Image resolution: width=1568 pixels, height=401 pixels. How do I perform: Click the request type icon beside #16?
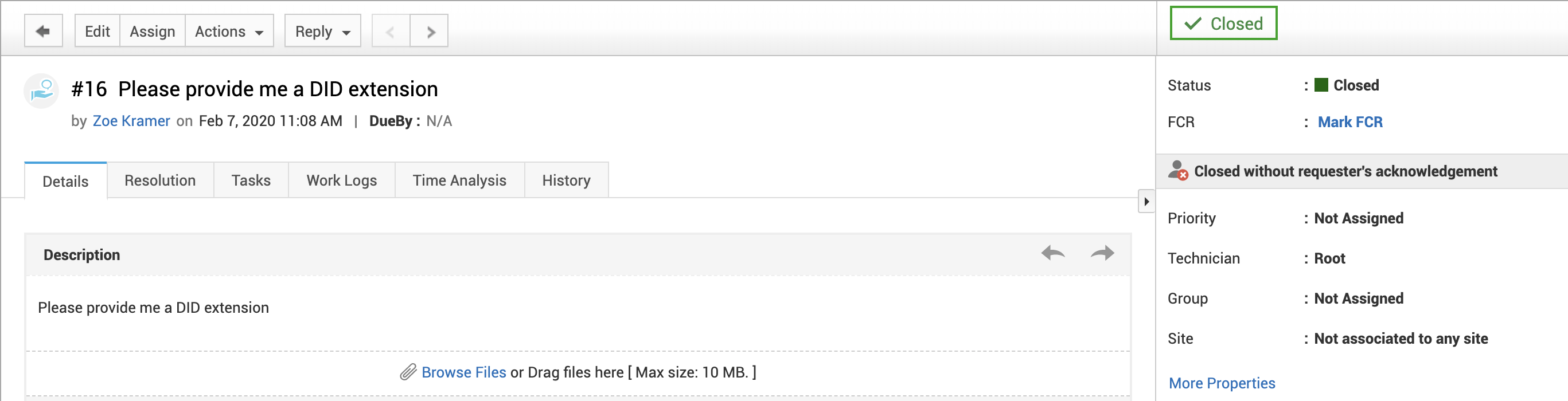[42, 91]
